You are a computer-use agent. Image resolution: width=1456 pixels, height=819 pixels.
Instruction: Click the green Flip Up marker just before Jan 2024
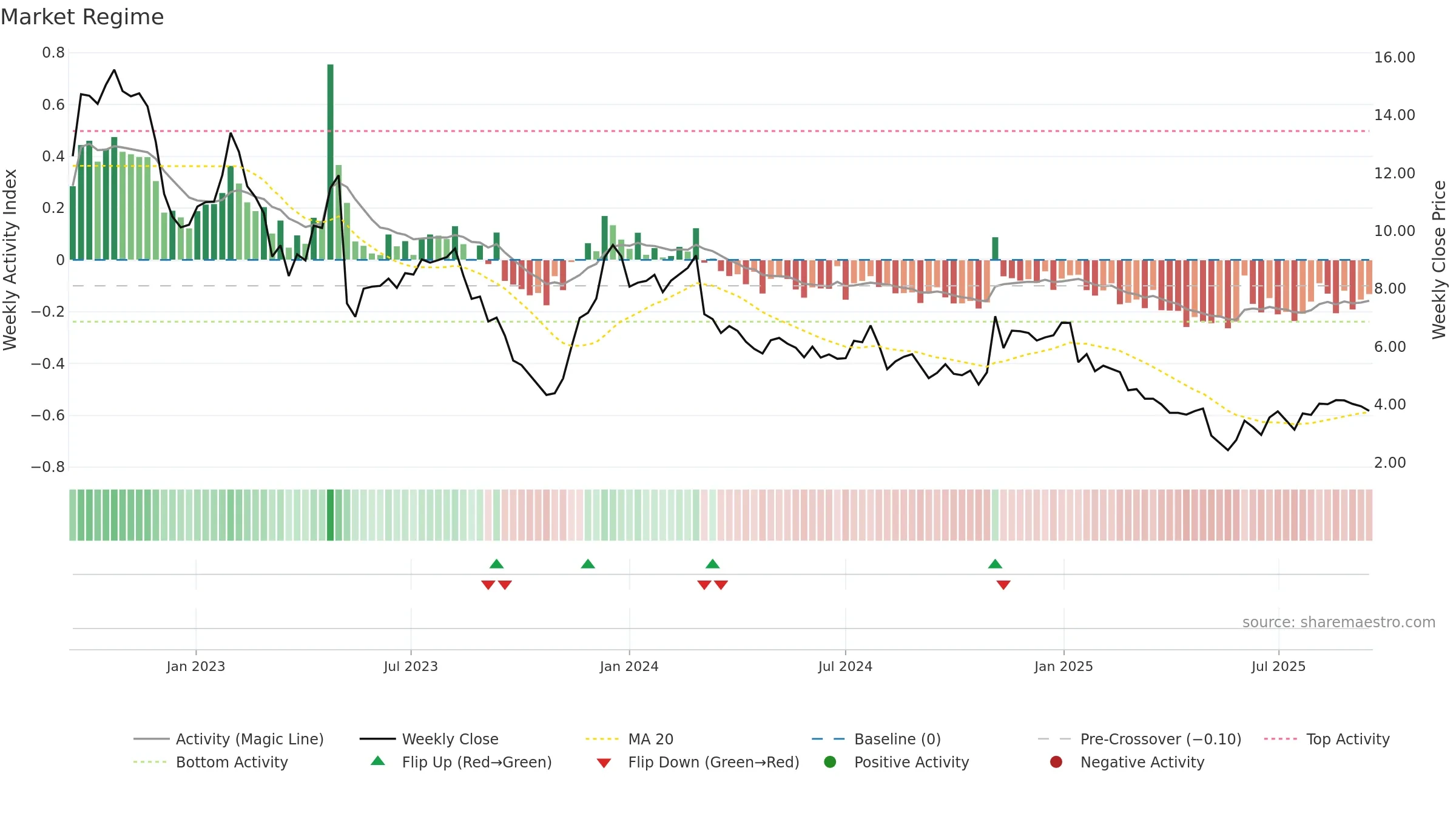[588, 564]
